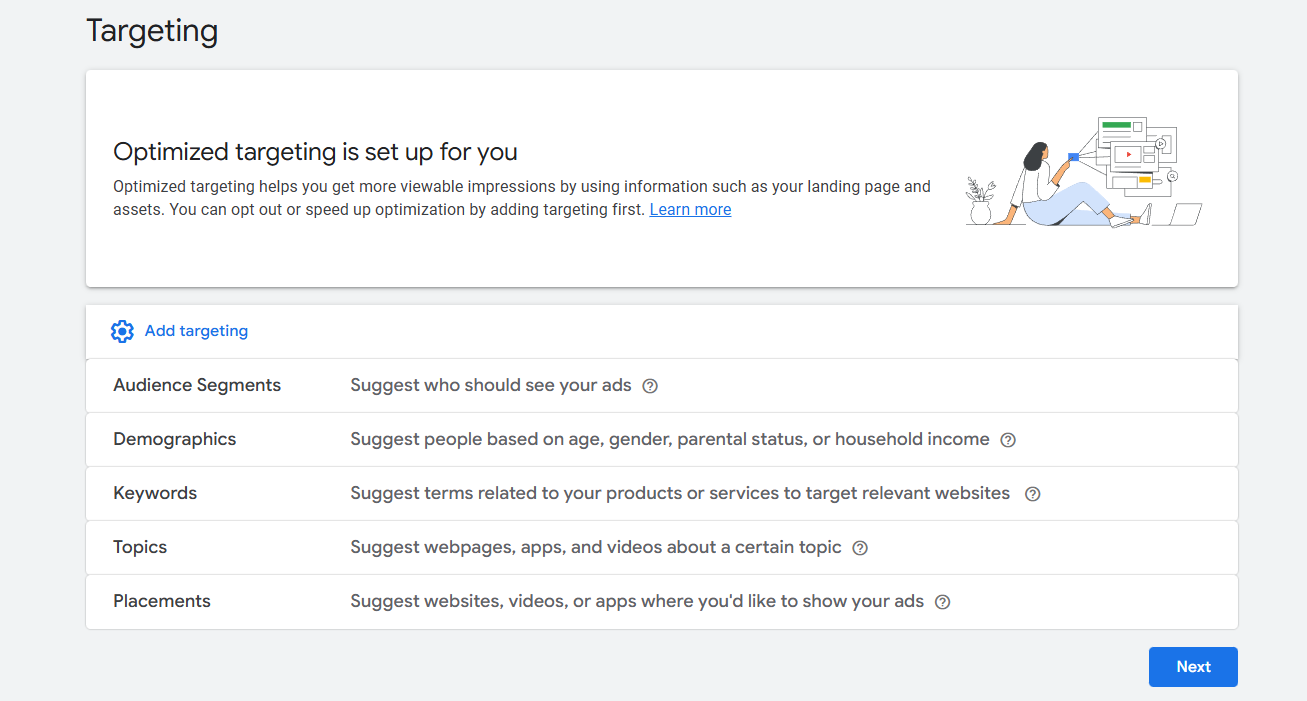This screenshot has height=701, width=1307.
Task: Expand the Audience Segments row
Action: click(197, 385)
